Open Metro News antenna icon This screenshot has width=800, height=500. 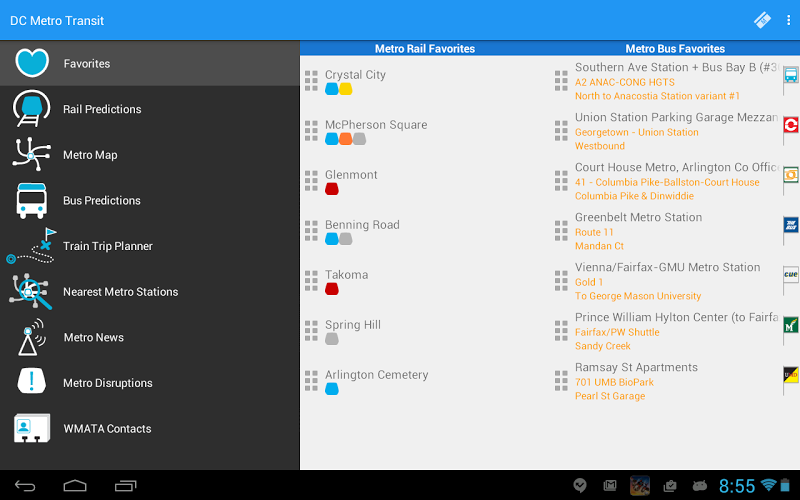30,337
